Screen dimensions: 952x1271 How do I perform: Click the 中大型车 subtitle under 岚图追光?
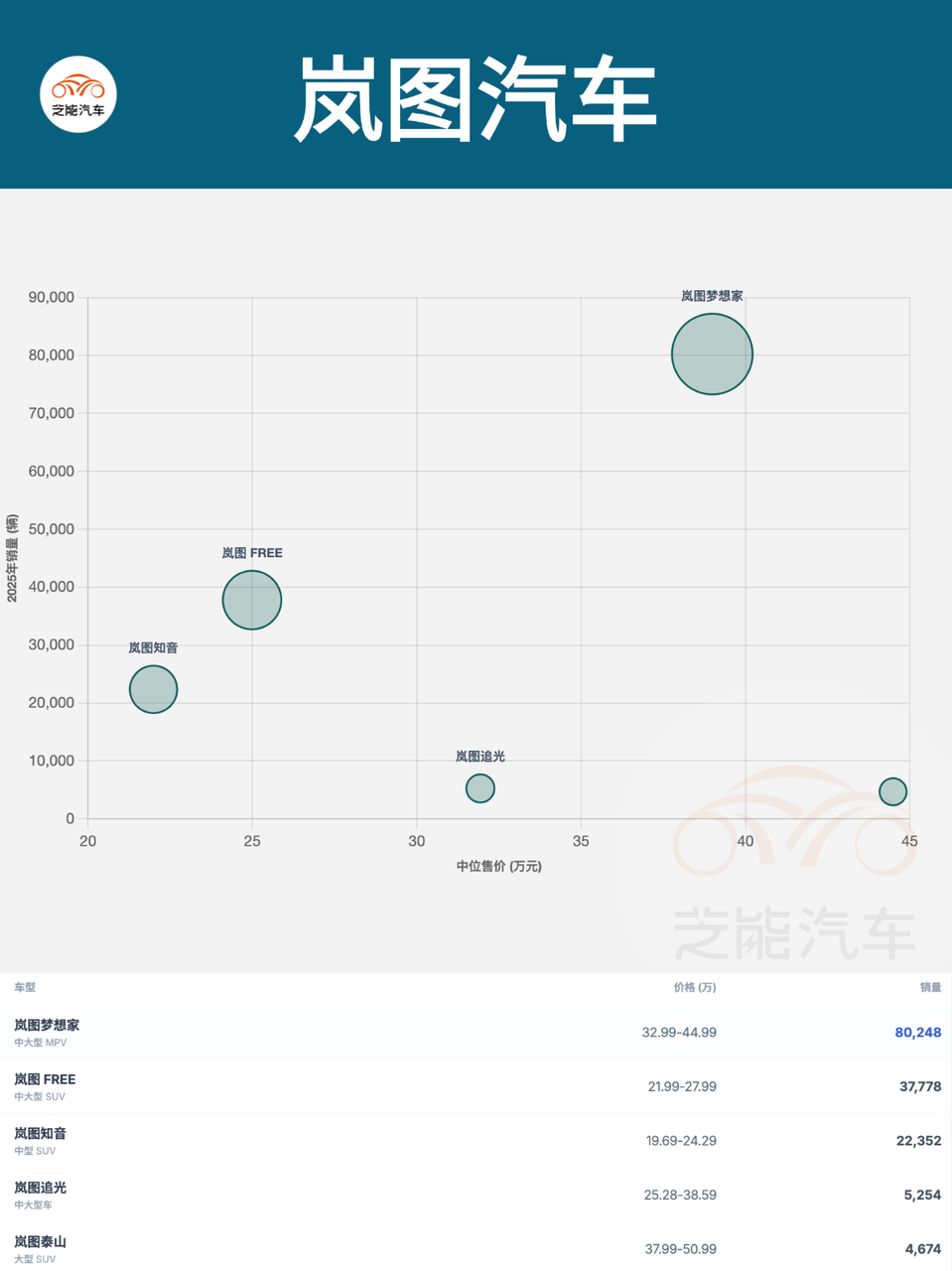click(x=33, y=1204)
